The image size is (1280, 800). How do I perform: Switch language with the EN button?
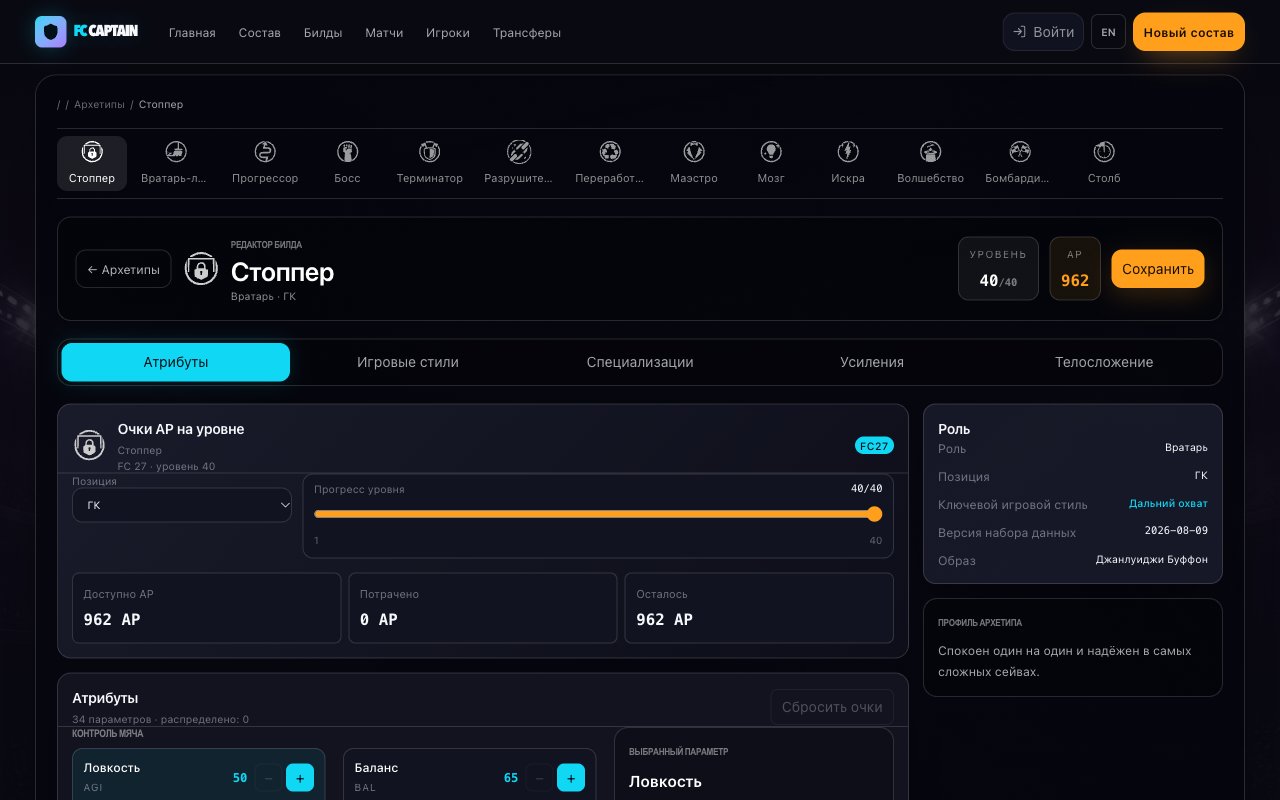click(x=1108, y=32)
